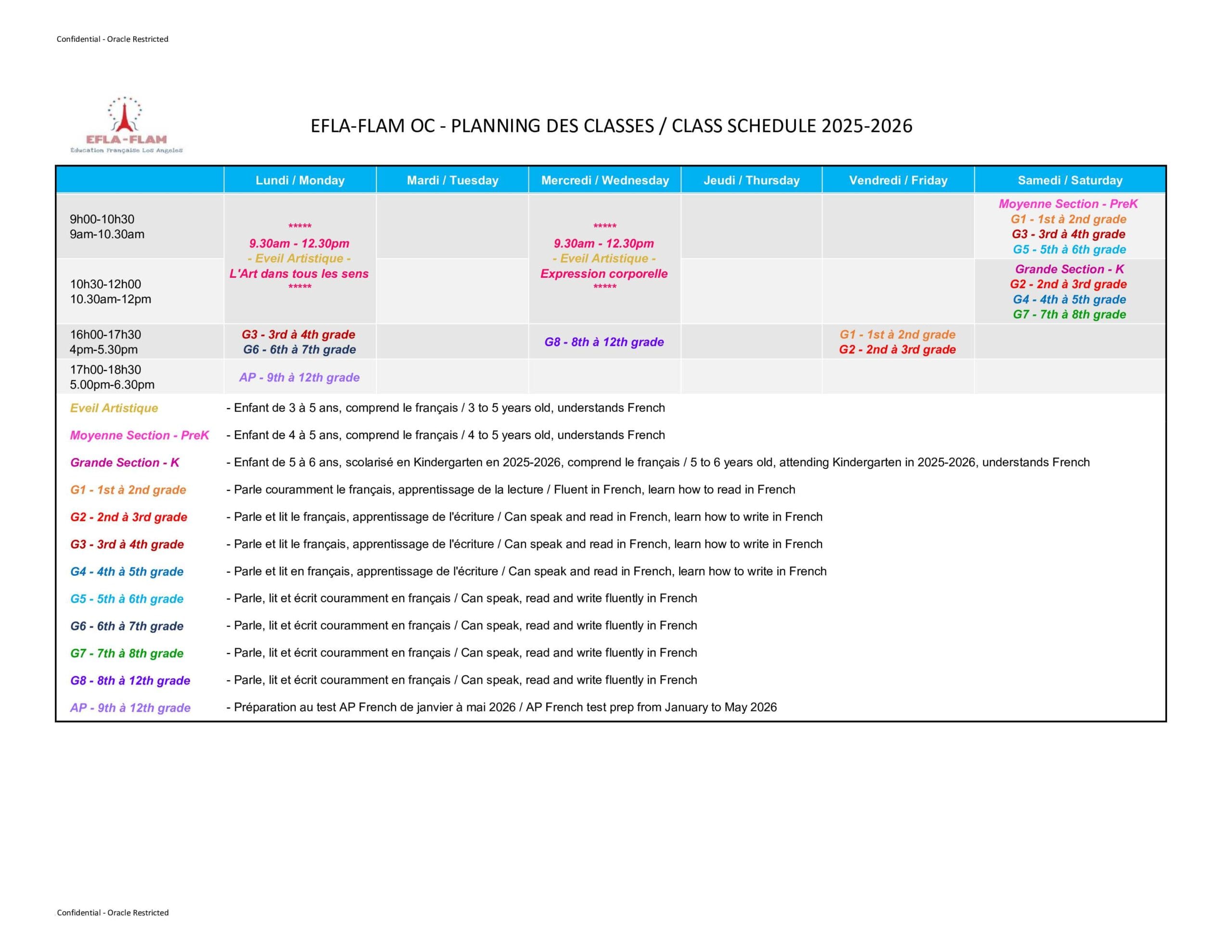This screenshot has height=952, width=1232.
Task: Click the 'Lundi / Monday' column header
Action: [x=300, y=180]
